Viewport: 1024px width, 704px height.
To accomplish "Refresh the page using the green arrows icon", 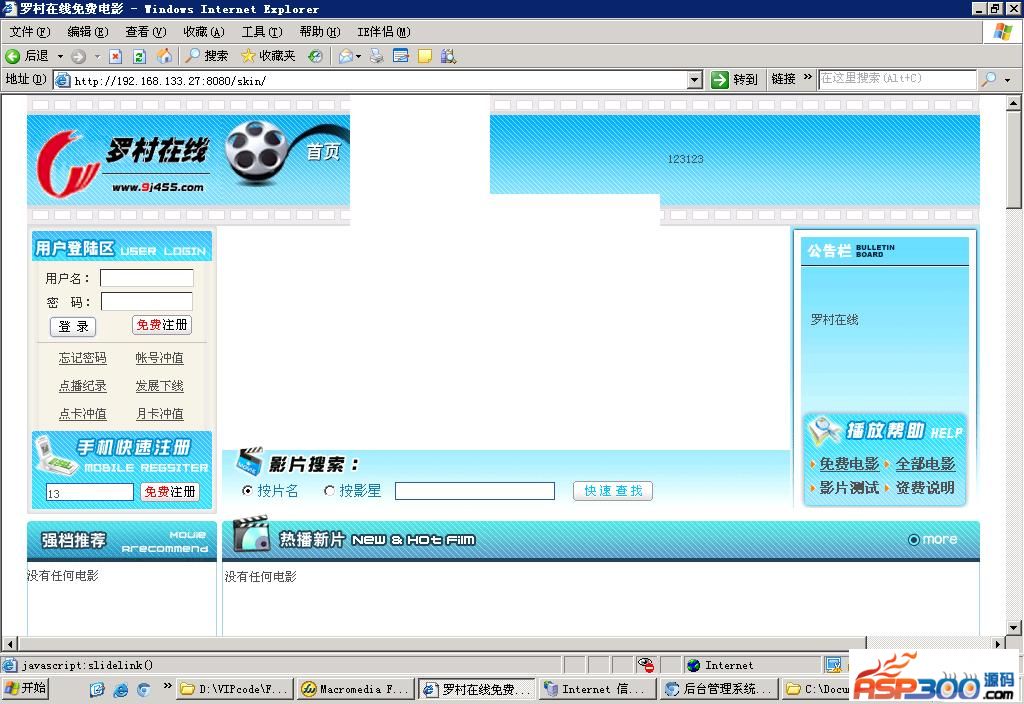I will point(139,57).
